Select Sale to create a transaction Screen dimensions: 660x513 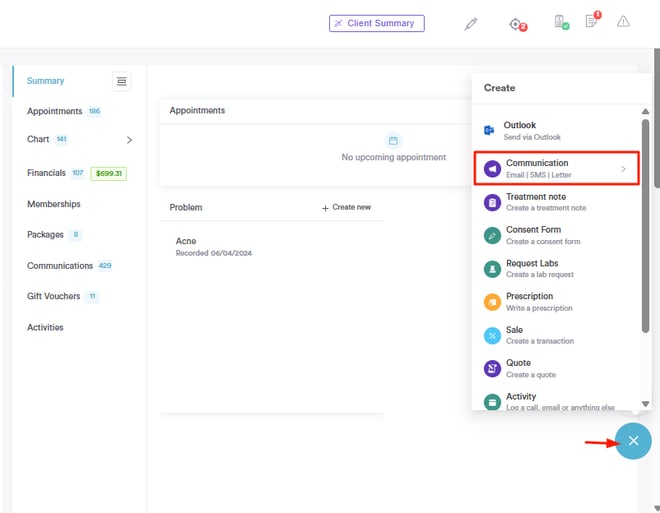(x=515, y=335)
